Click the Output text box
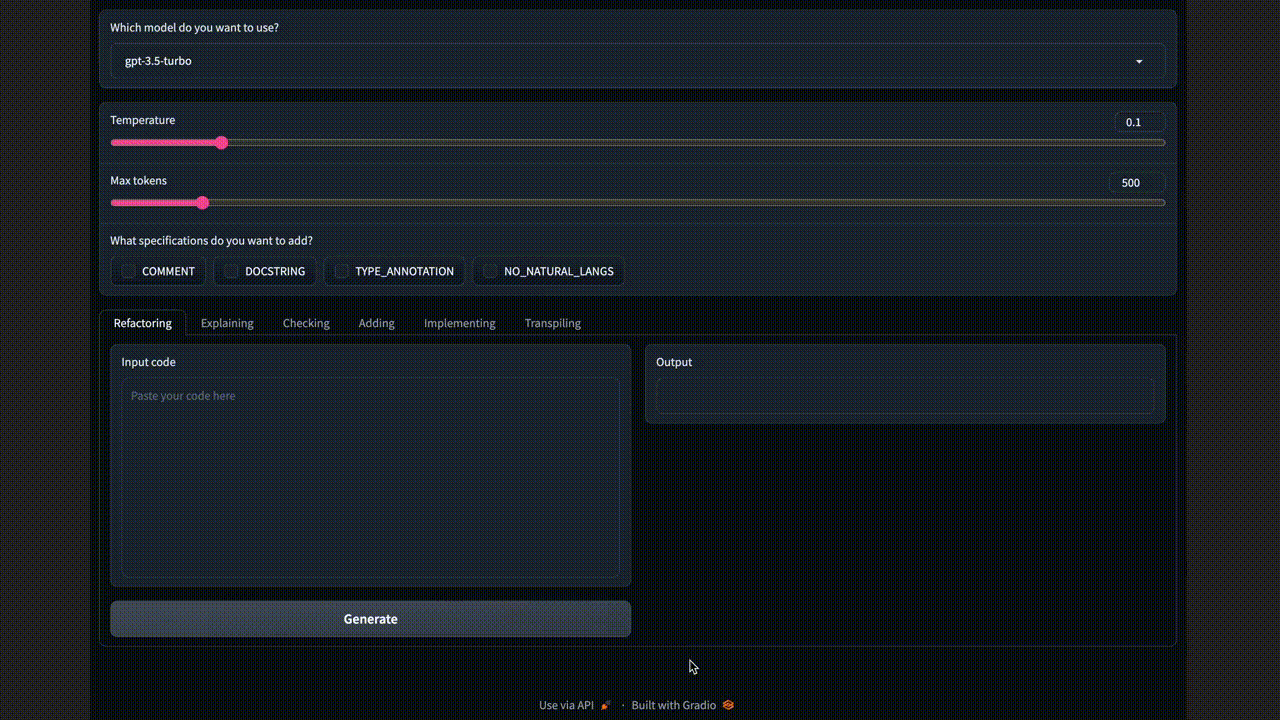 (x=905, y=396)
